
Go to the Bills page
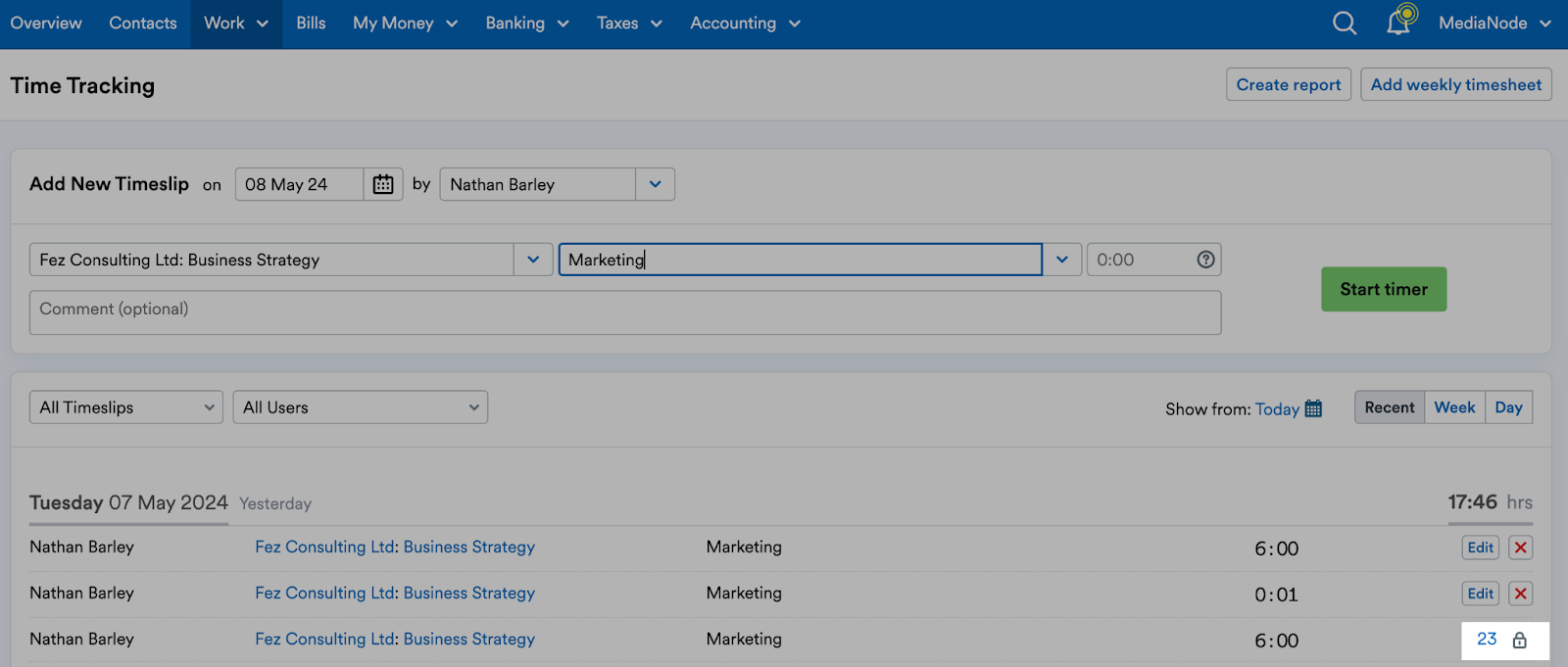tap(311, 23)
